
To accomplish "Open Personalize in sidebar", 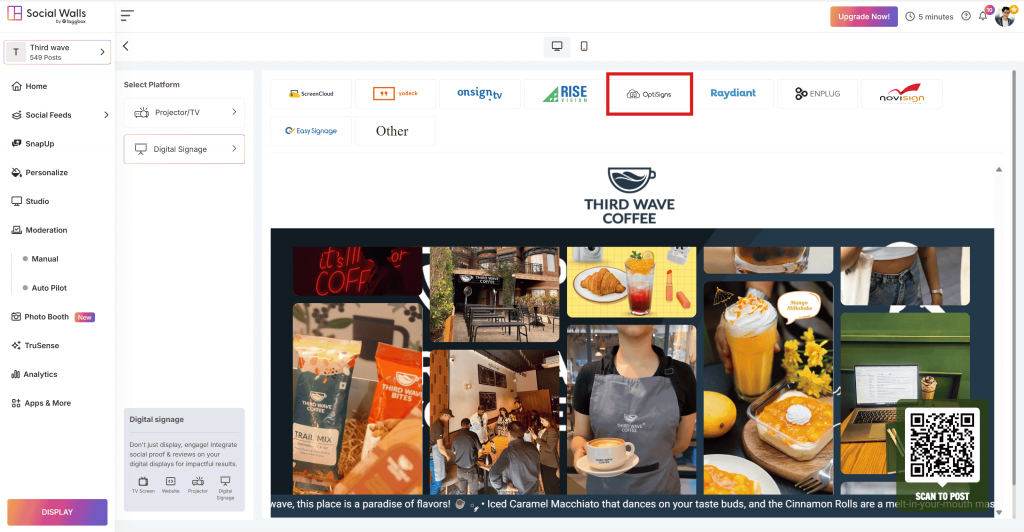I will (x=40, y=172).
